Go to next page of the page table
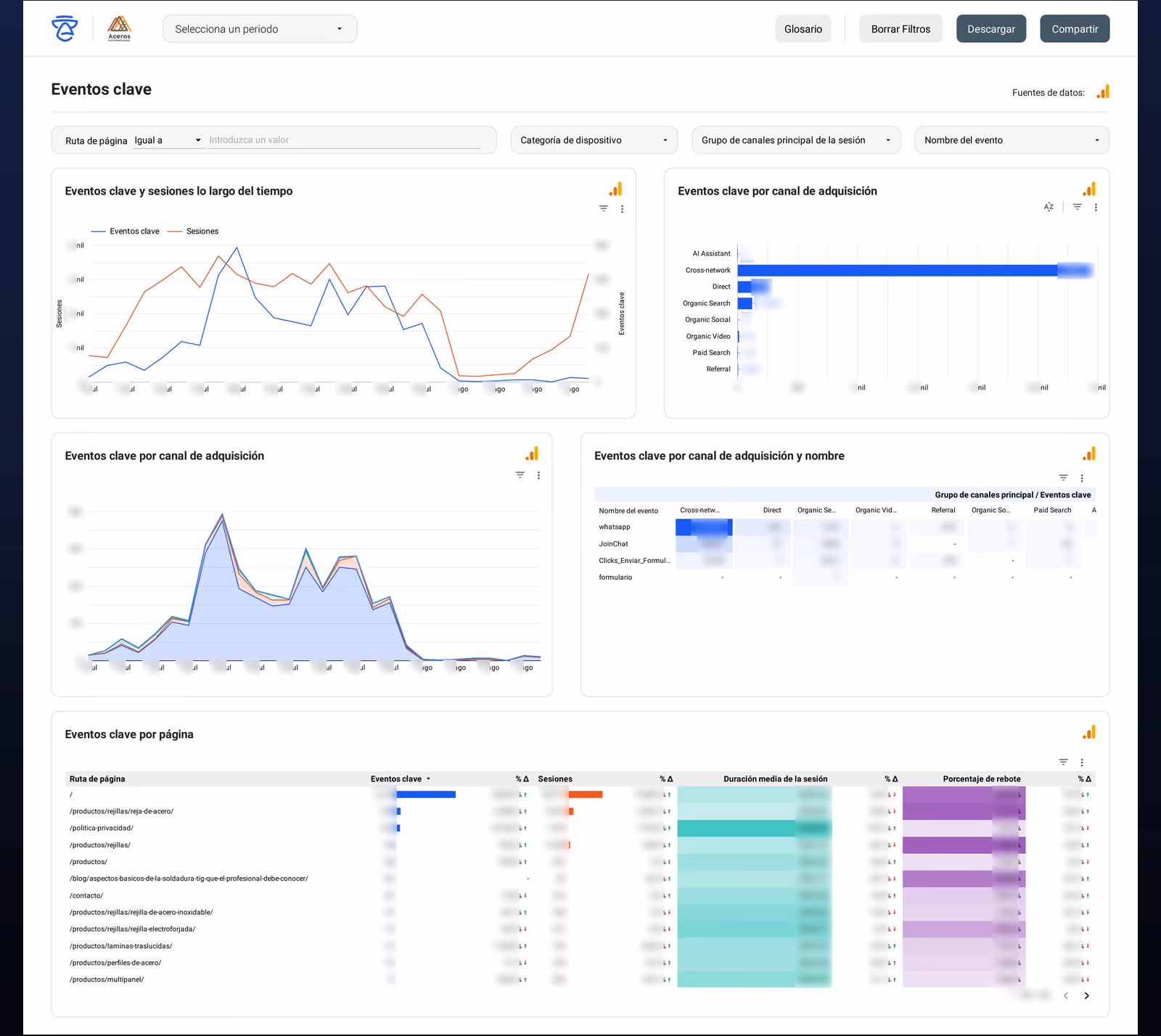Screen dimensions: 1161x1036 pyautogui.click(x=1086, y=996)
